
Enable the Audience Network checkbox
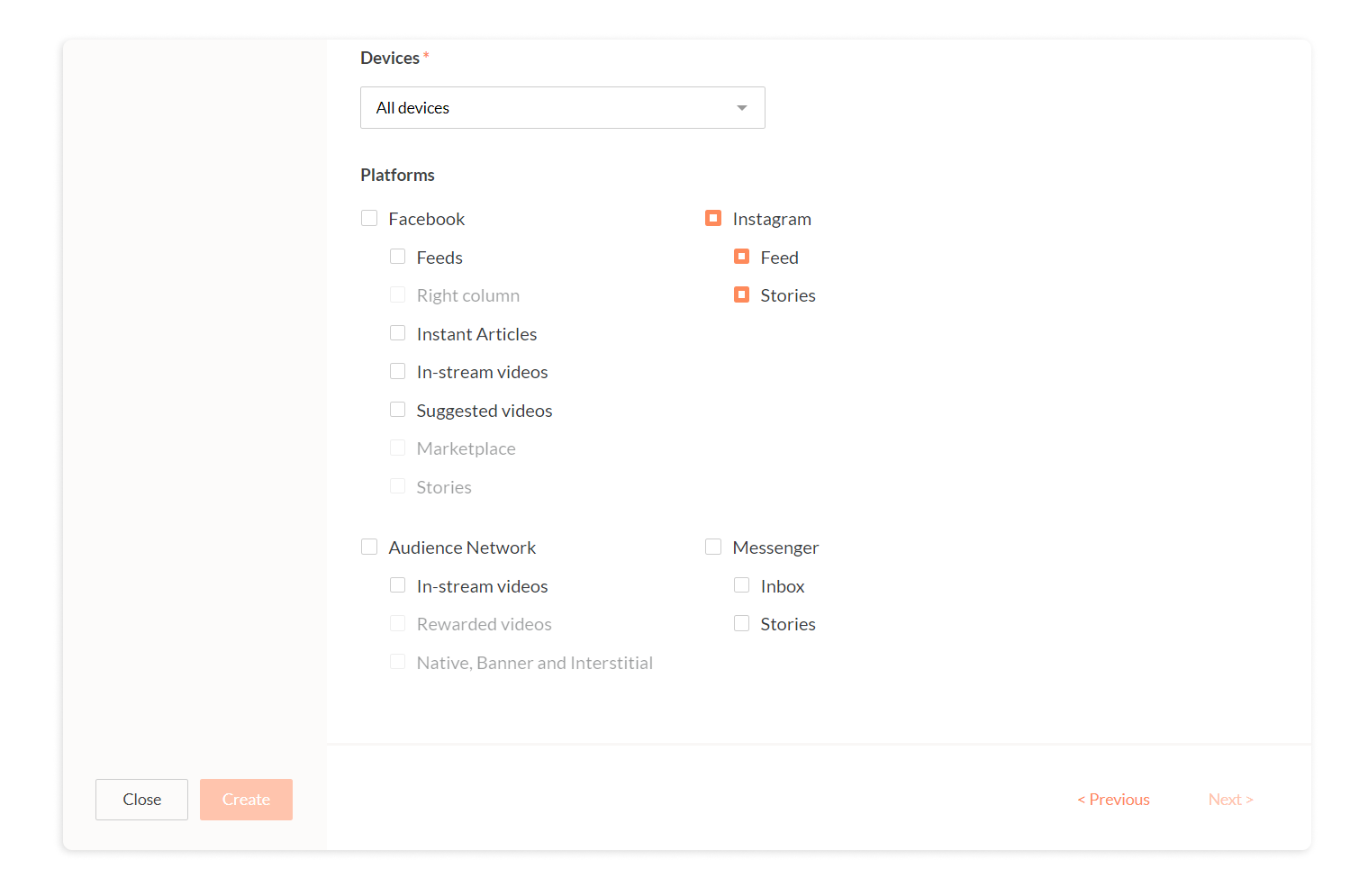[369, 547]
